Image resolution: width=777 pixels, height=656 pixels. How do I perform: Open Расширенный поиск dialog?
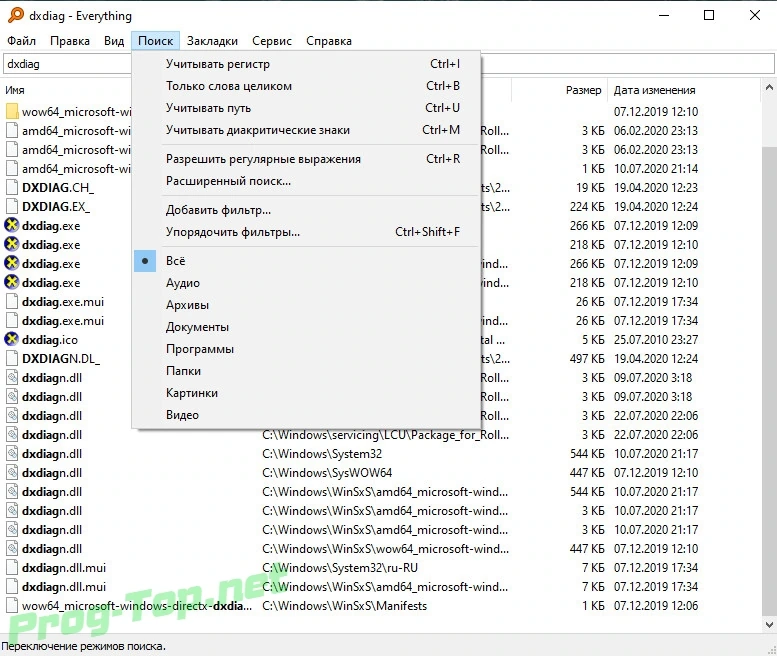pyautogui.click(x=306, y=181)
